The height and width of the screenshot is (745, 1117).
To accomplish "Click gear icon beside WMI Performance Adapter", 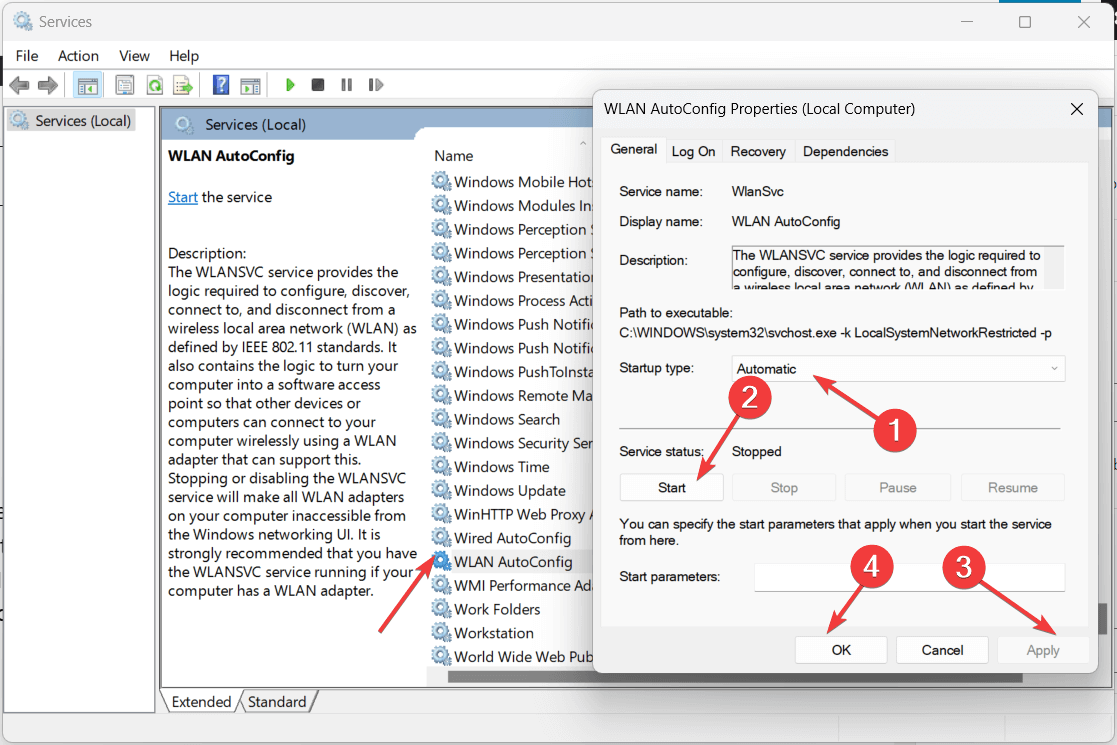I will [x=442, y=585].
